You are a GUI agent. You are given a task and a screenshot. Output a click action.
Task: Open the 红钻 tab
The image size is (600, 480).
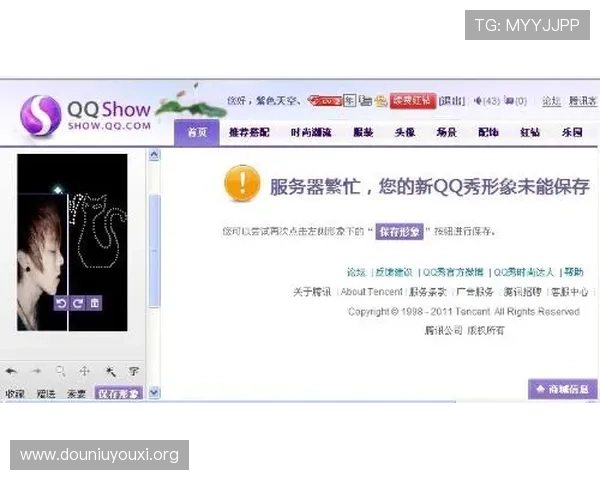[530, 132]
